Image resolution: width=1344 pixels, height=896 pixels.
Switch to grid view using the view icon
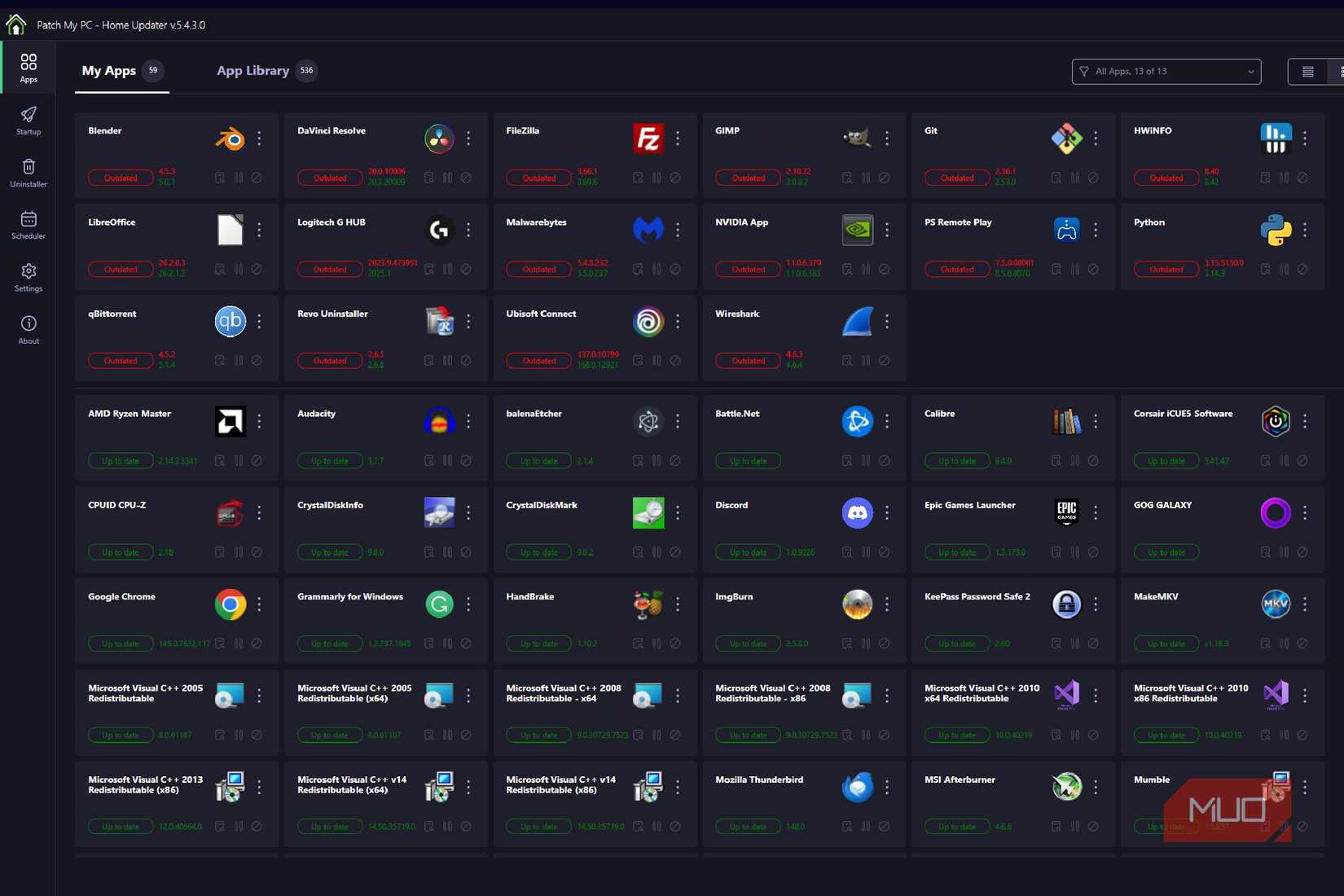1338,72
